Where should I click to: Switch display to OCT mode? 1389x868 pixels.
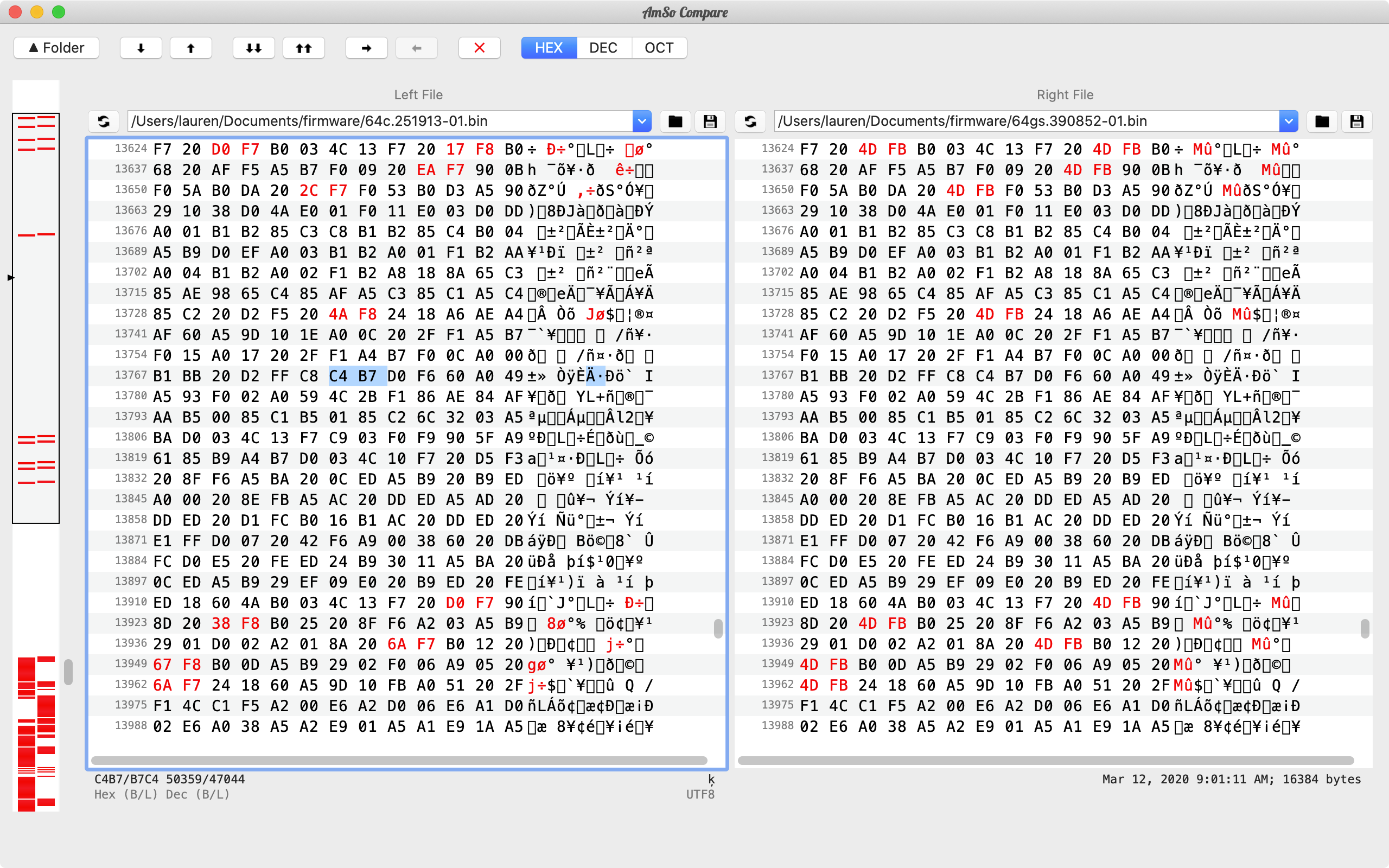(659, 48)
